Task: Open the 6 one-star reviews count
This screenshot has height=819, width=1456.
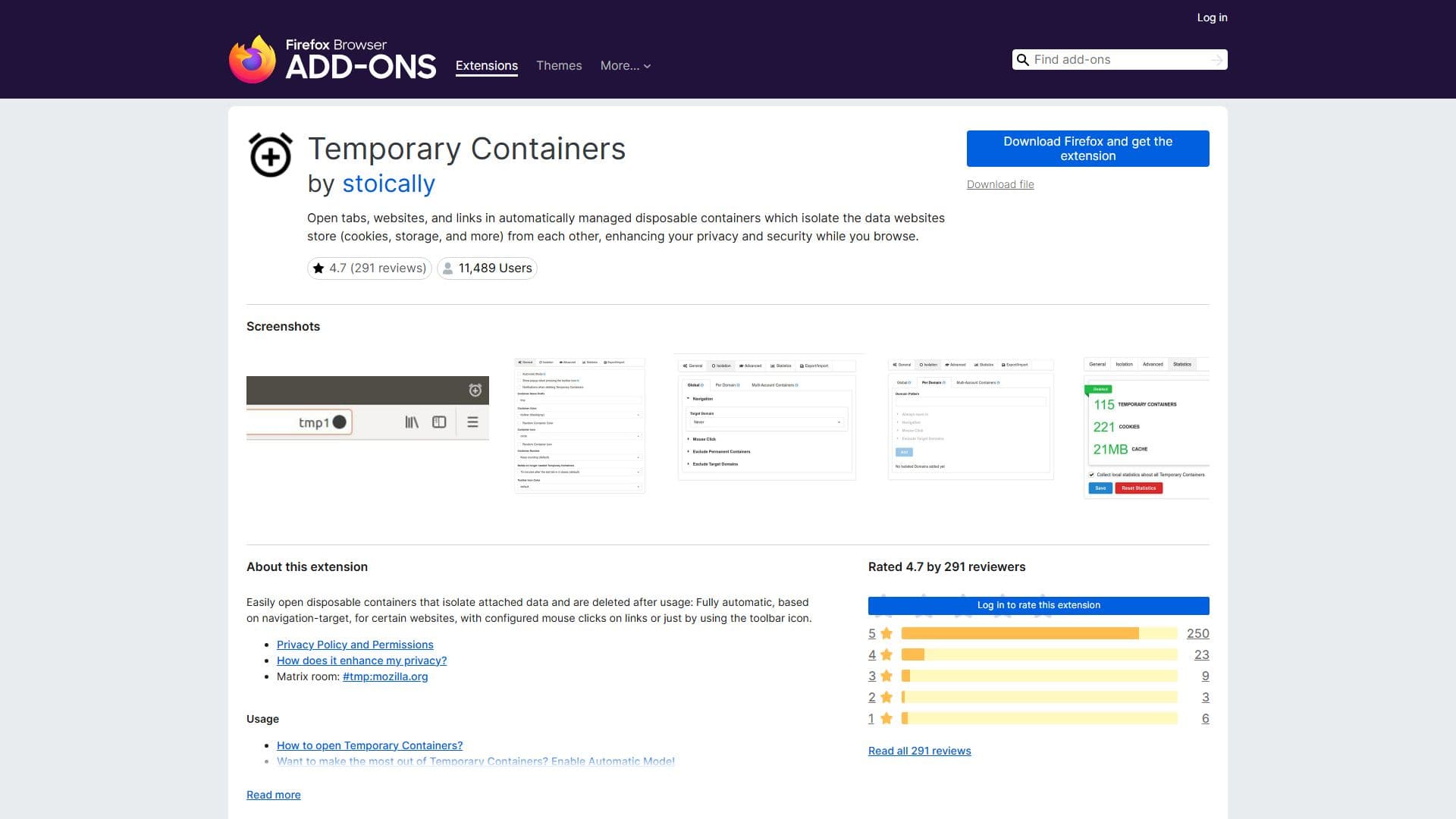Action: 1206,718
